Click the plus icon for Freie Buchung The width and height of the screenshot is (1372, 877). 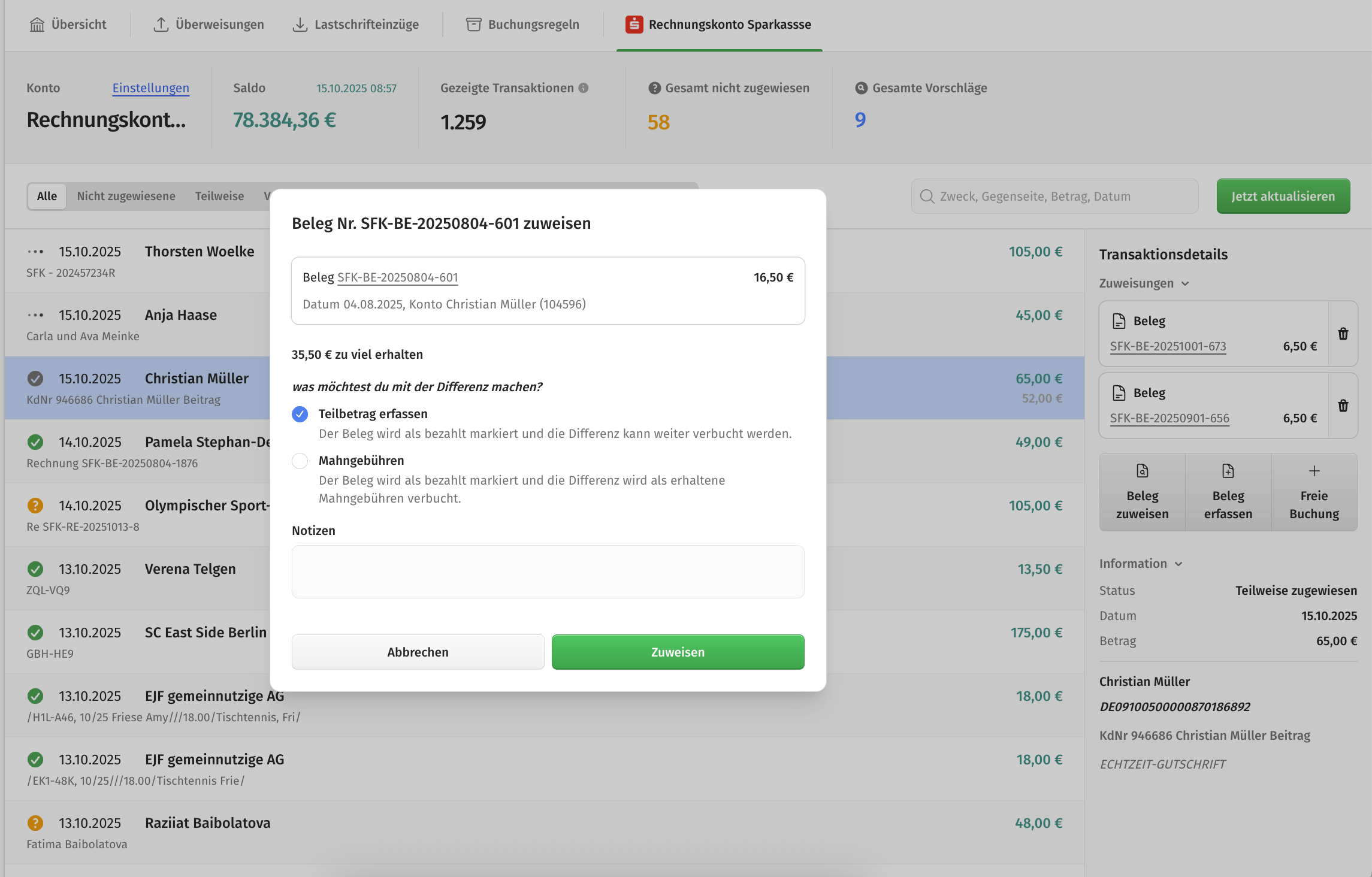click(x=1314, y=471)
